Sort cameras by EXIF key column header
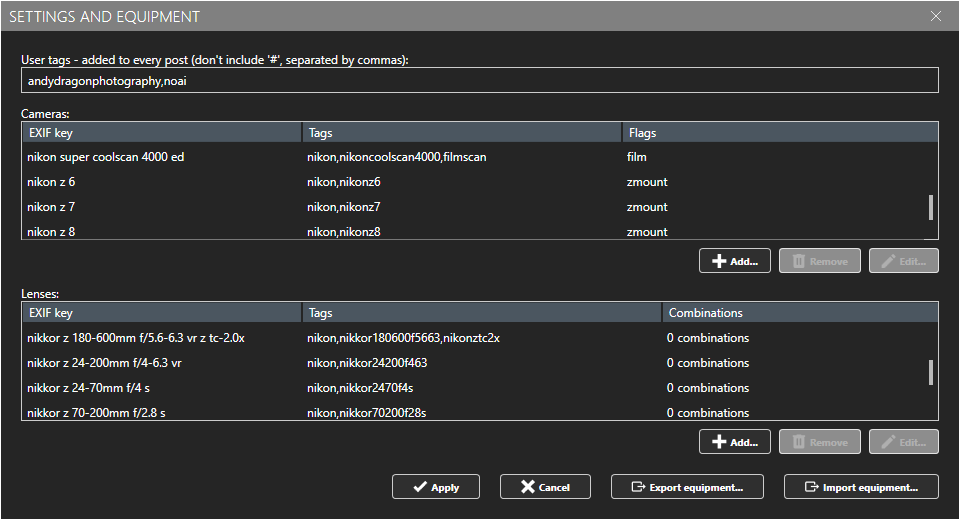960x520 pixels. (160, 132)
